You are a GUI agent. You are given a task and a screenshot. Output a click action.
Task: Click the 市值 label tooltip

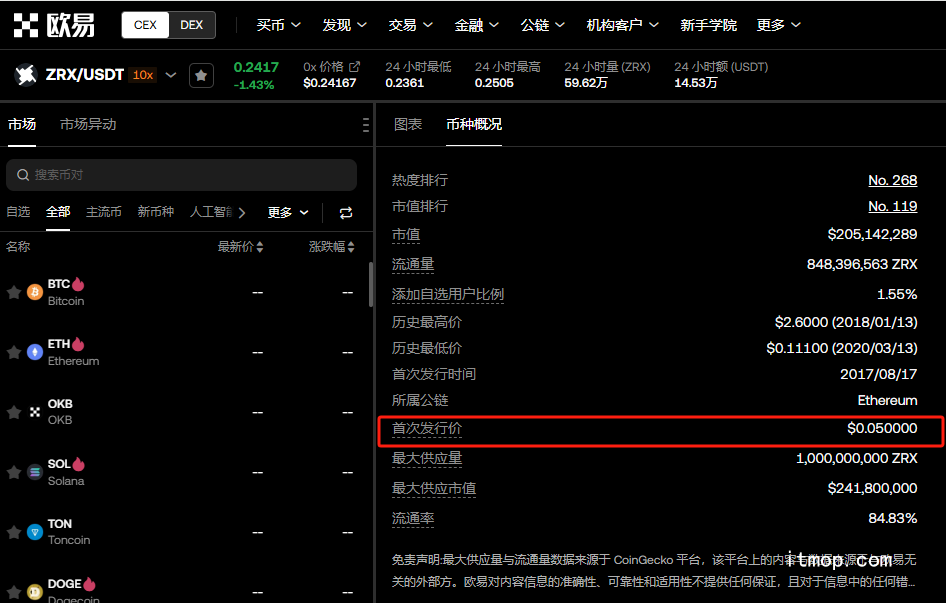[x=406, y=235]
